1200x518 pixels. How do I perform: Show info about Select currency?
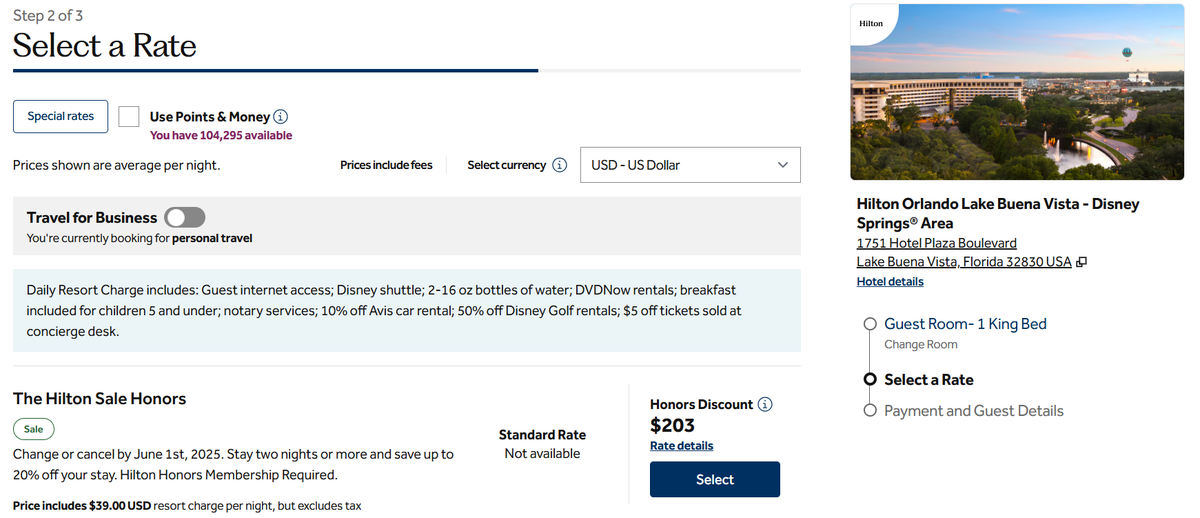pos(560,165)
